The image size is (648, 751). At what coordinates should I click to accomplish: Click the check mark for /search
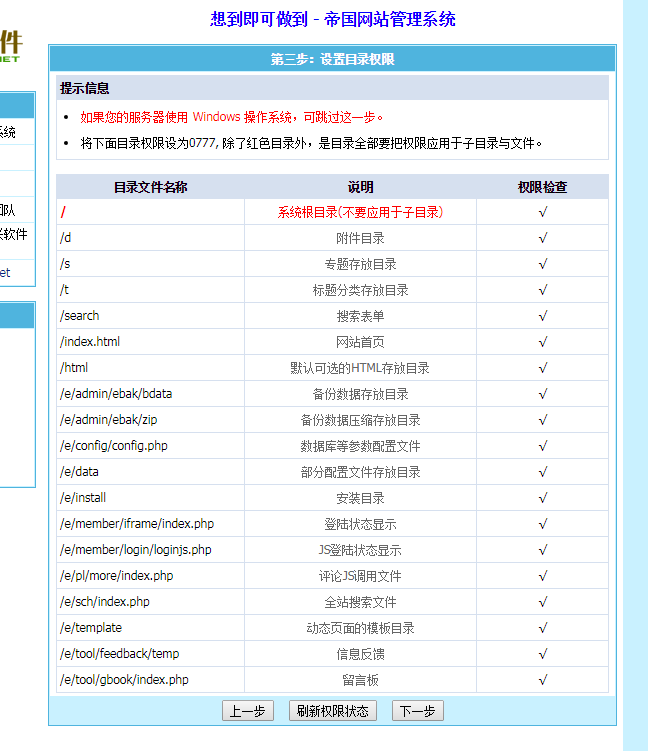pyautogui.click(x=542, y=316)
